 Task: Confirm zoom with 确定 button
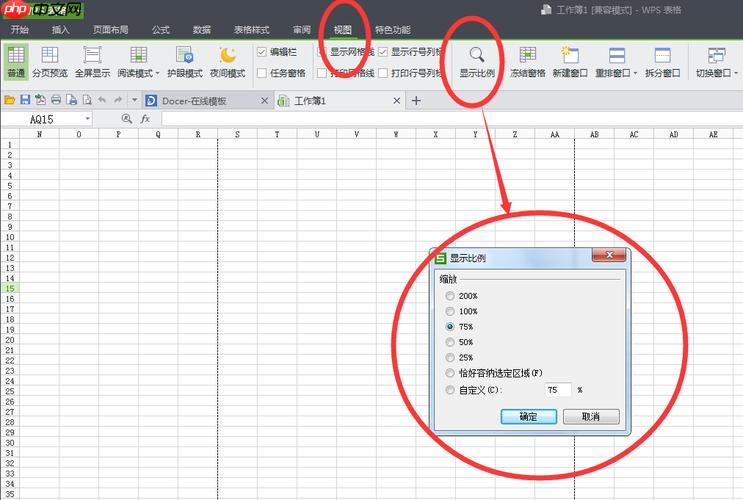(x=528, y=417)
